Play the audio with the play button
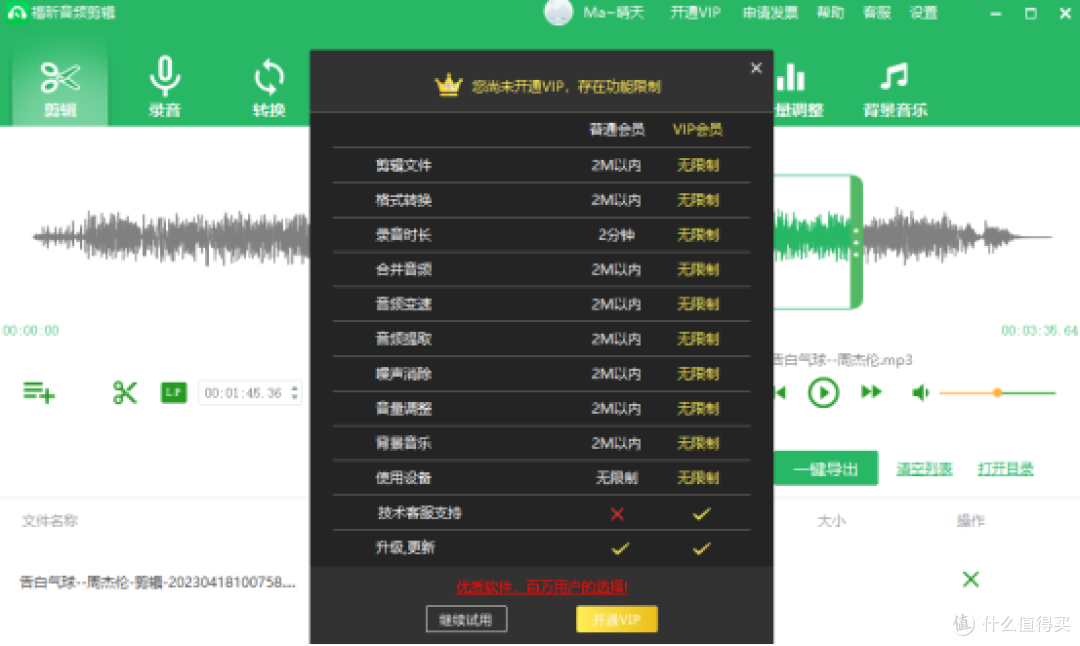Viewport: 1080px width, 646px height. pyautogui.click(x=823, y=393)
